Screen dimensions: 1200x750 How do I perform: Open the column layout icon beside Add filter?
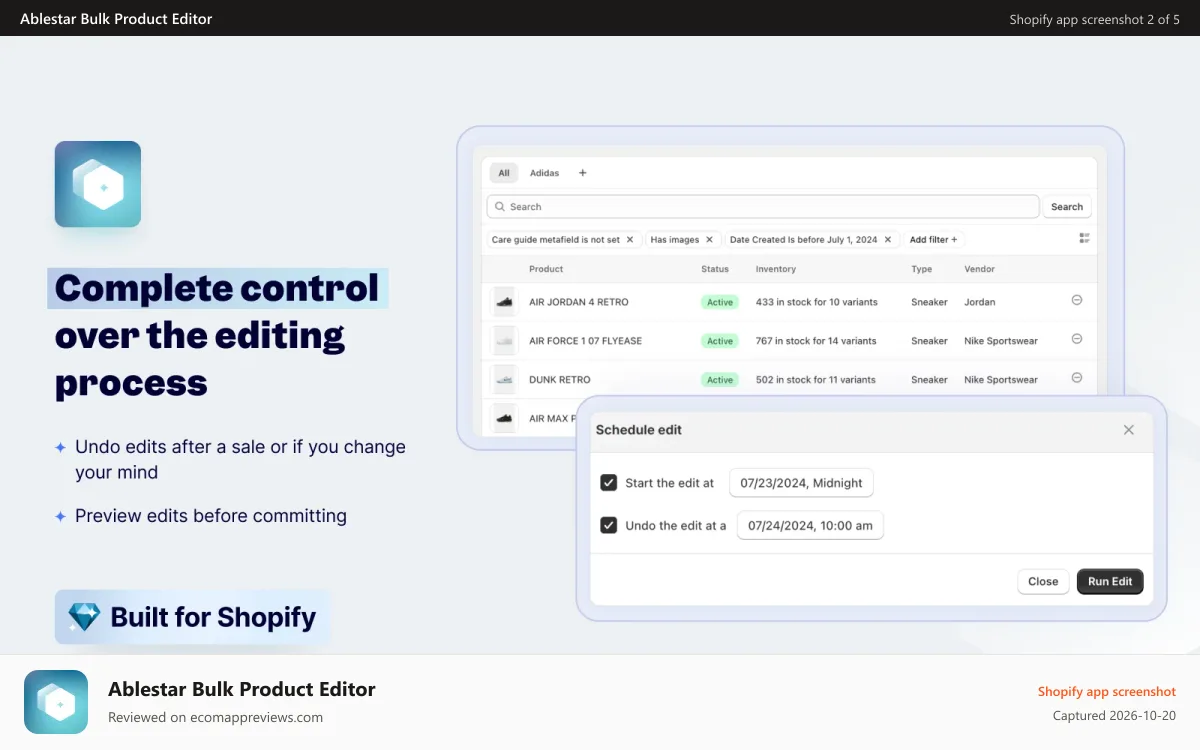[x=1085, y=239]
